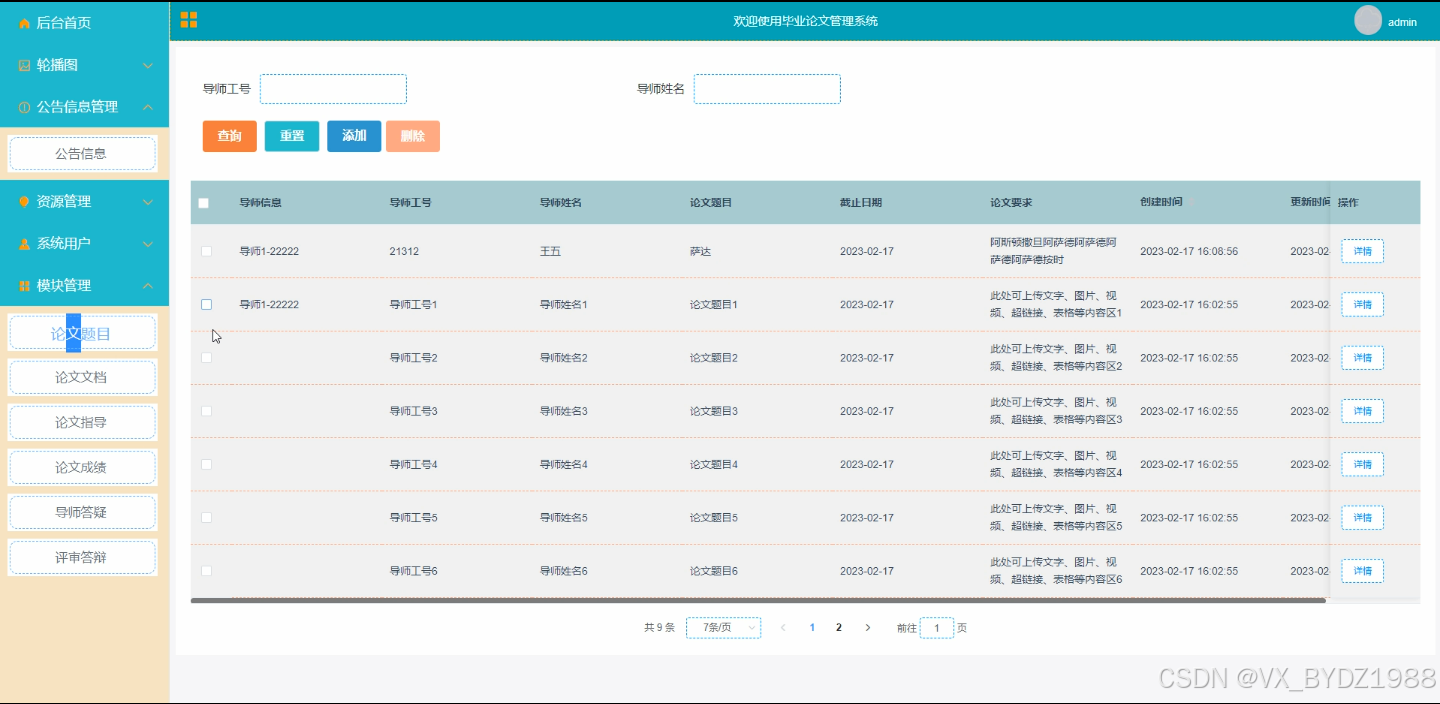The height and width of the screenshot is (704, 1440).
Task: Go to 后台首页
Action: pyautogui.click(x=64, y=23)
